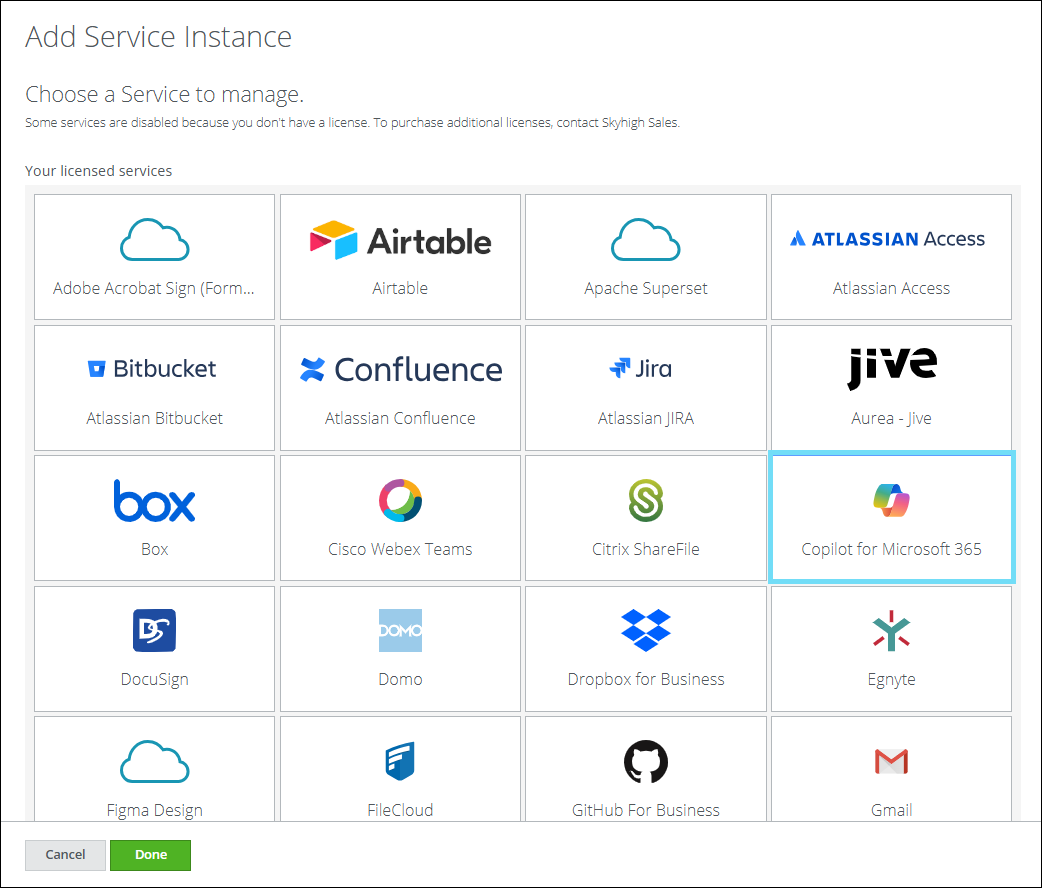The width and height of the screenshot is (1042, 888).
Task: Select the Atlassian Access logo
Action: [x=887, y=239]
